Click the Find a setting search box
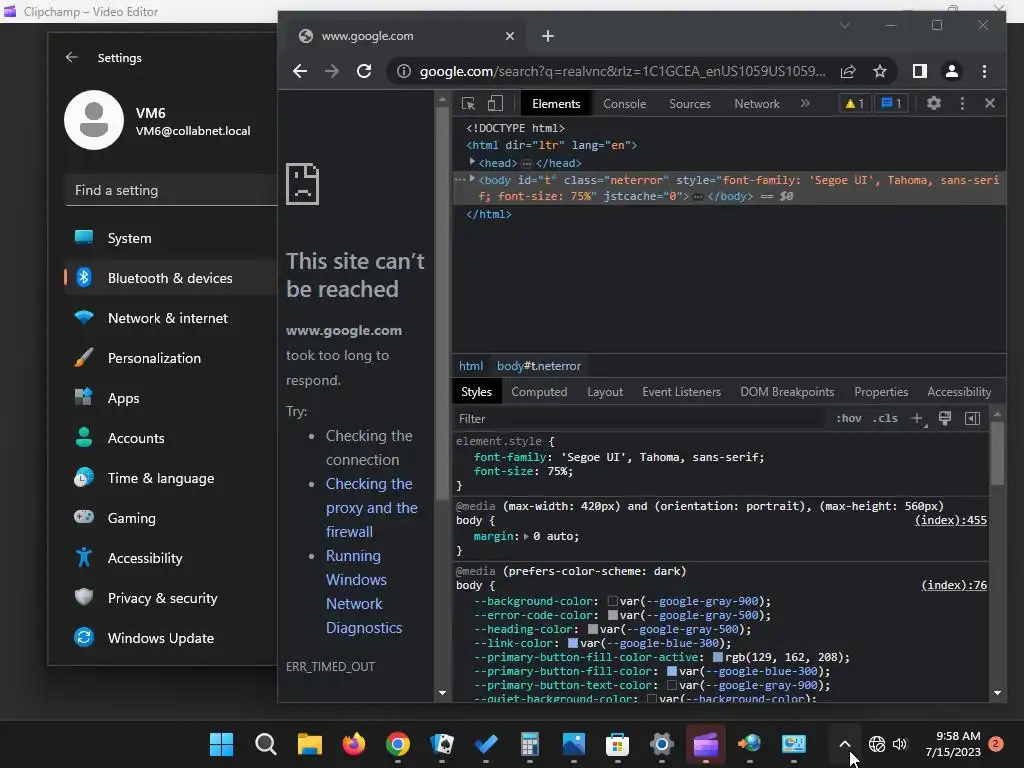The width and height of the screenshot is (1024, 768). [x=171, y=190]
